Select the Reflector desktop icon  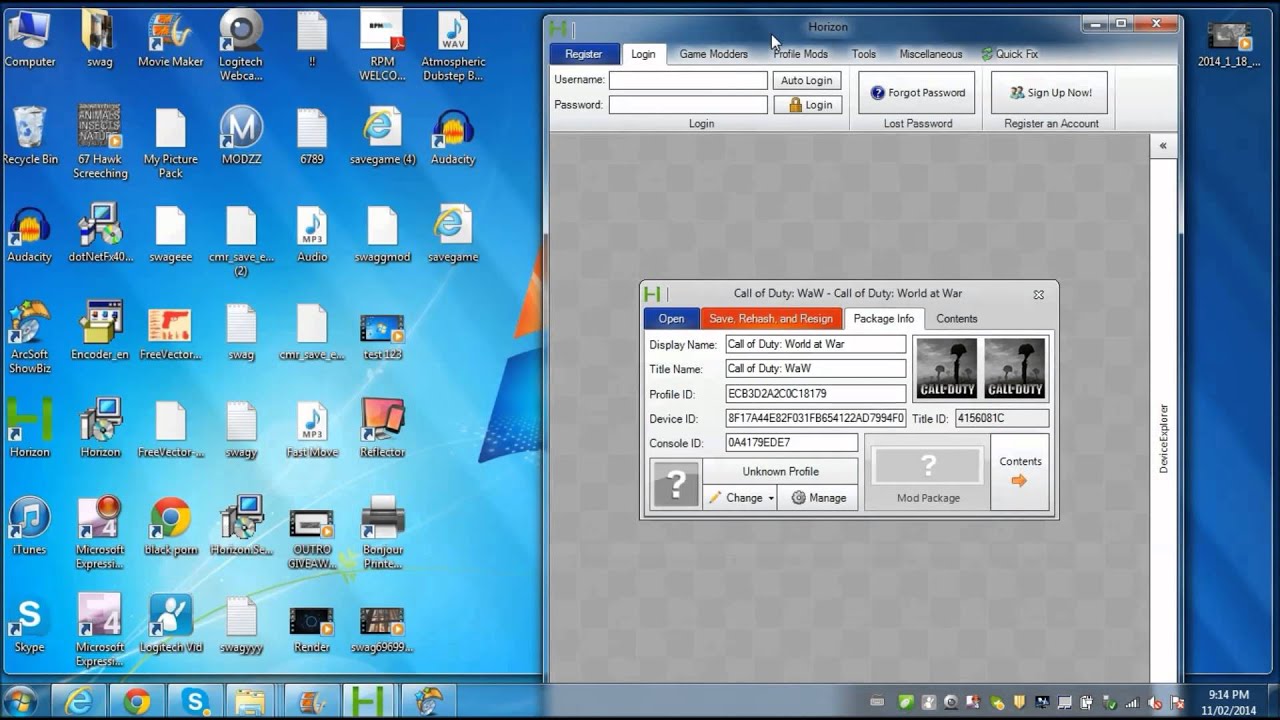382,428
